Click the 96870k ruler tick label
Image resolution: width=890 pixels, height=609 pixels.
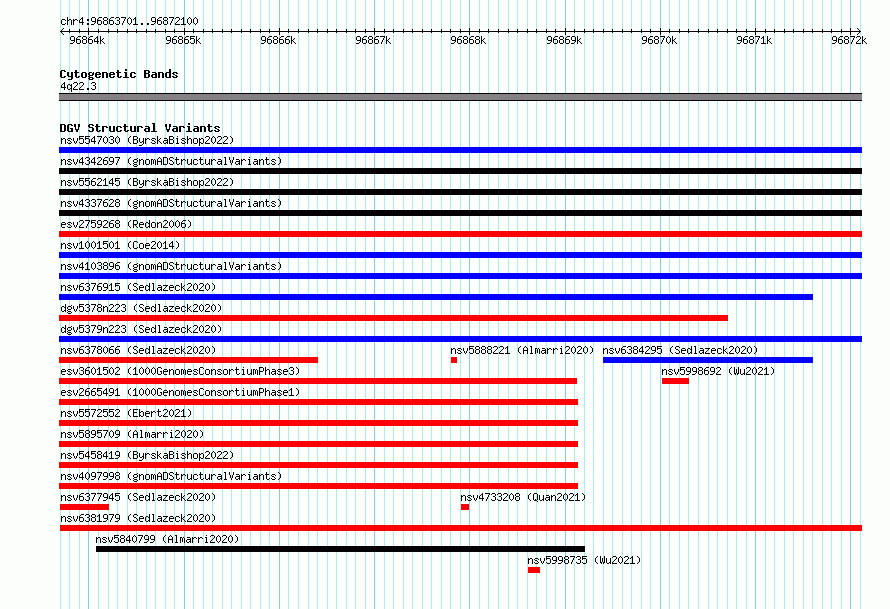point(659,40)
